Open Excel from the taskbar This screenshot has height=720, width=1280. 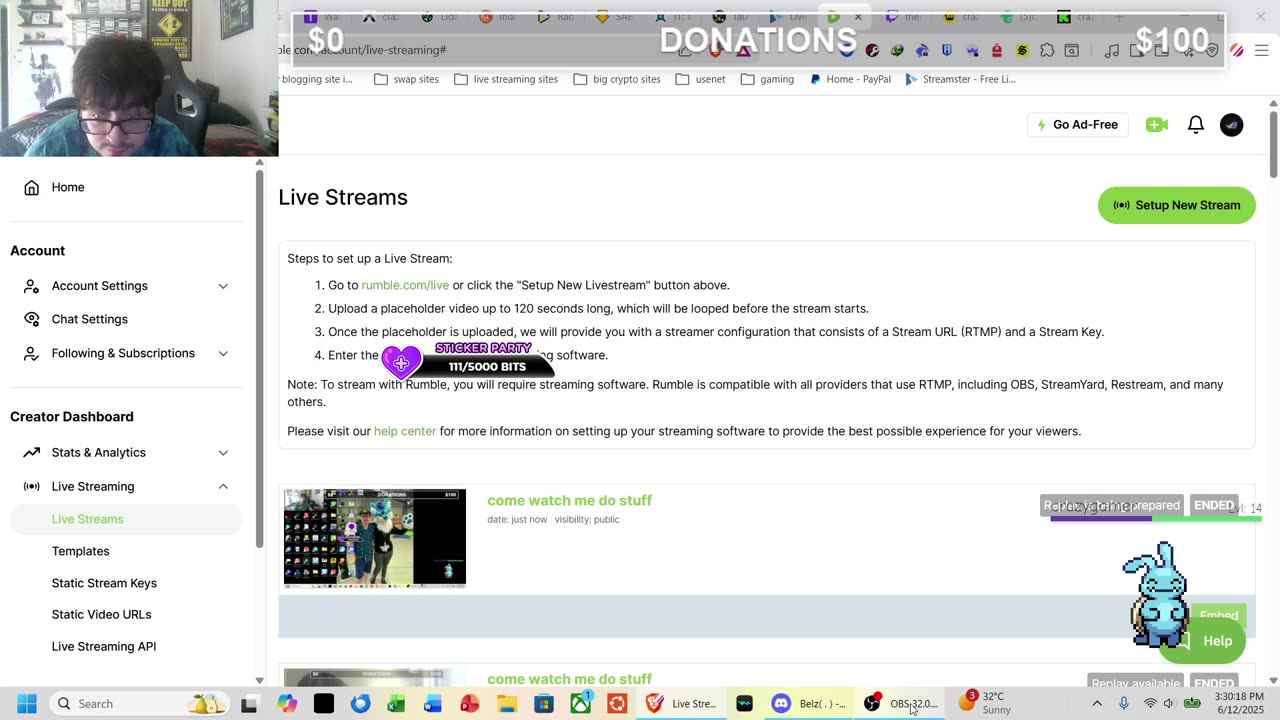[396, 704]
